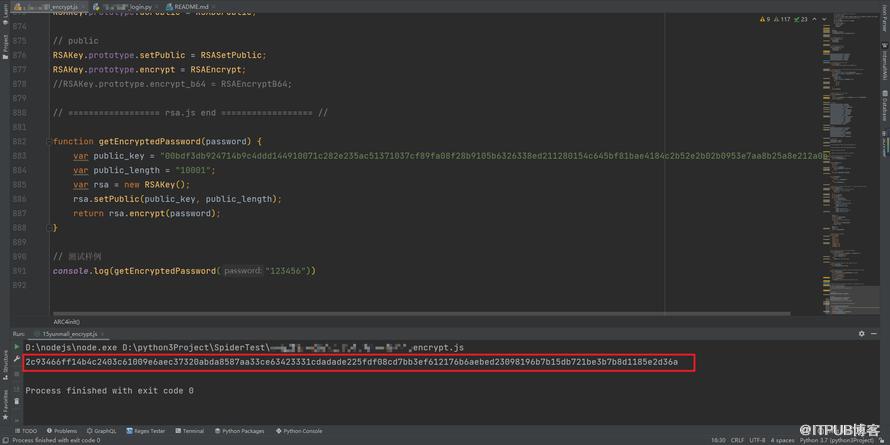Click line number 885 in the gutter
This screenshot has width=890, height=445.
tap(19, 185)
